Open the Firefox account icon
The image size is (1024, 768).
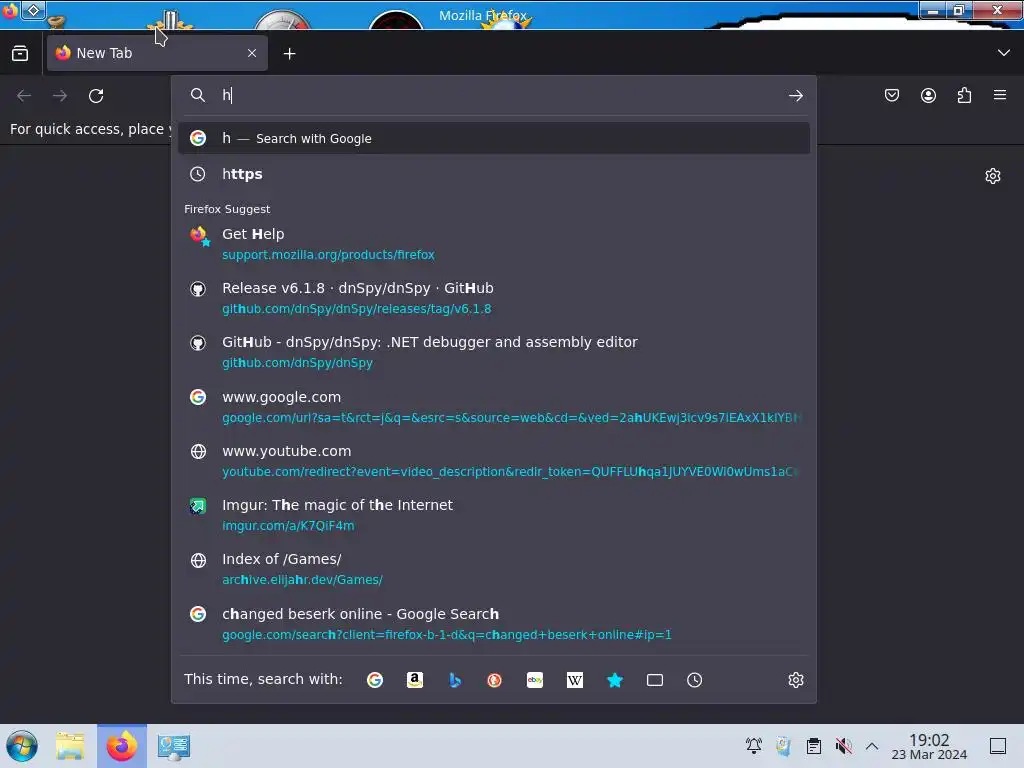(928, 95)
